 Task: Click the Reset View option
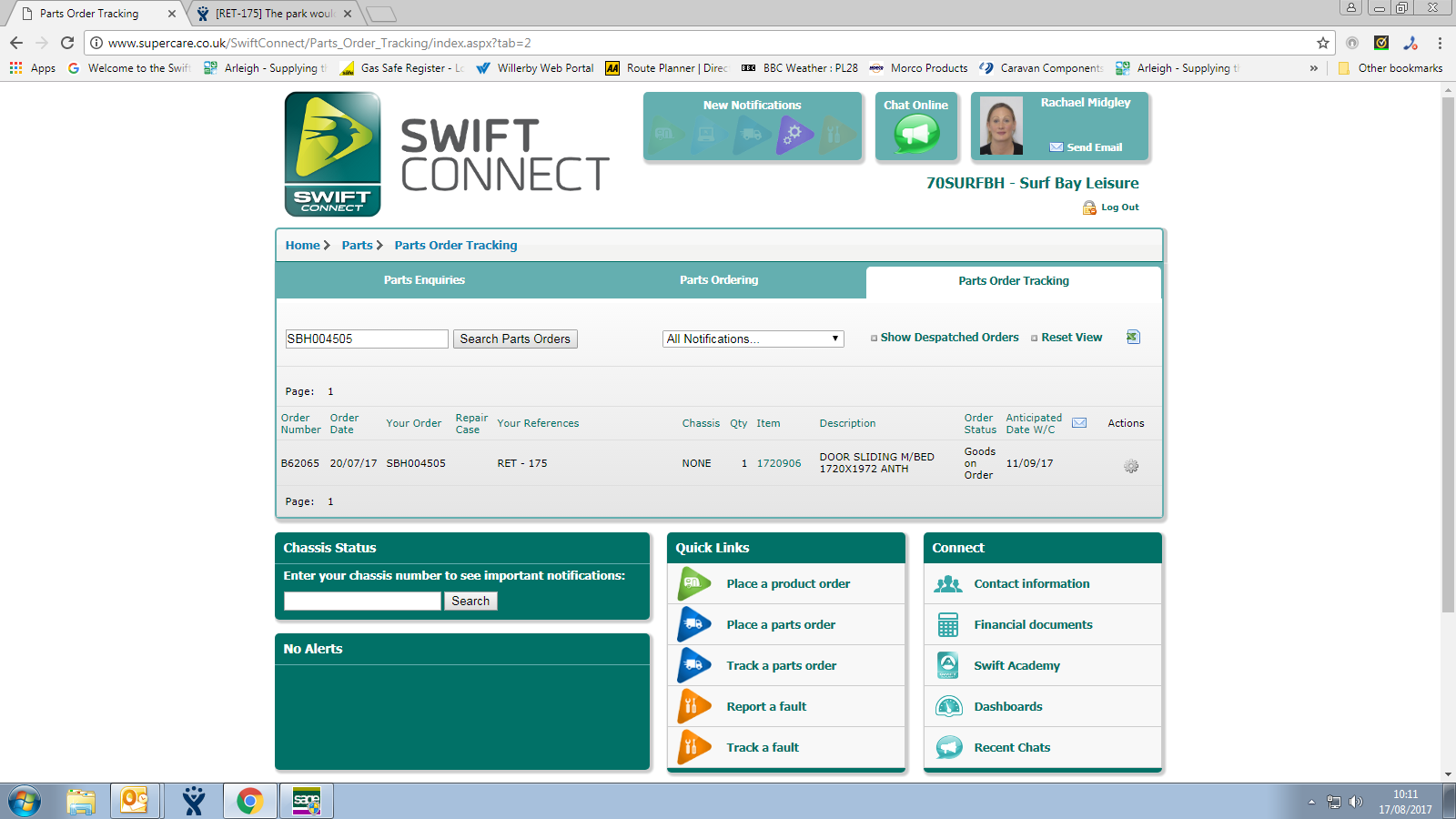(x=1071, y=338)
